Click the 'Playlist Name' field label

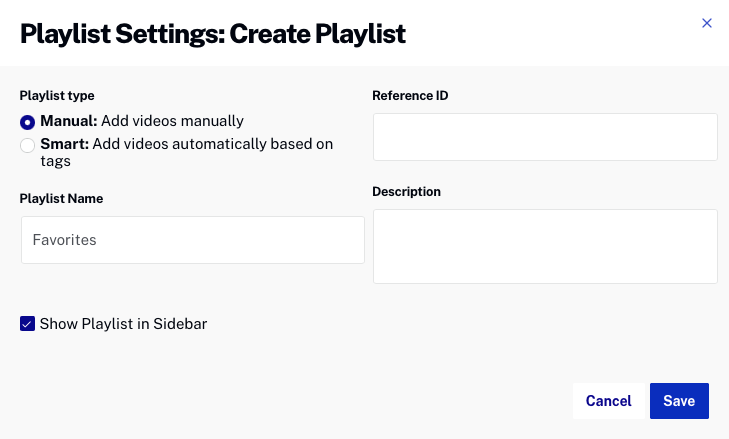pyautogui.click(x=61, y=198)
